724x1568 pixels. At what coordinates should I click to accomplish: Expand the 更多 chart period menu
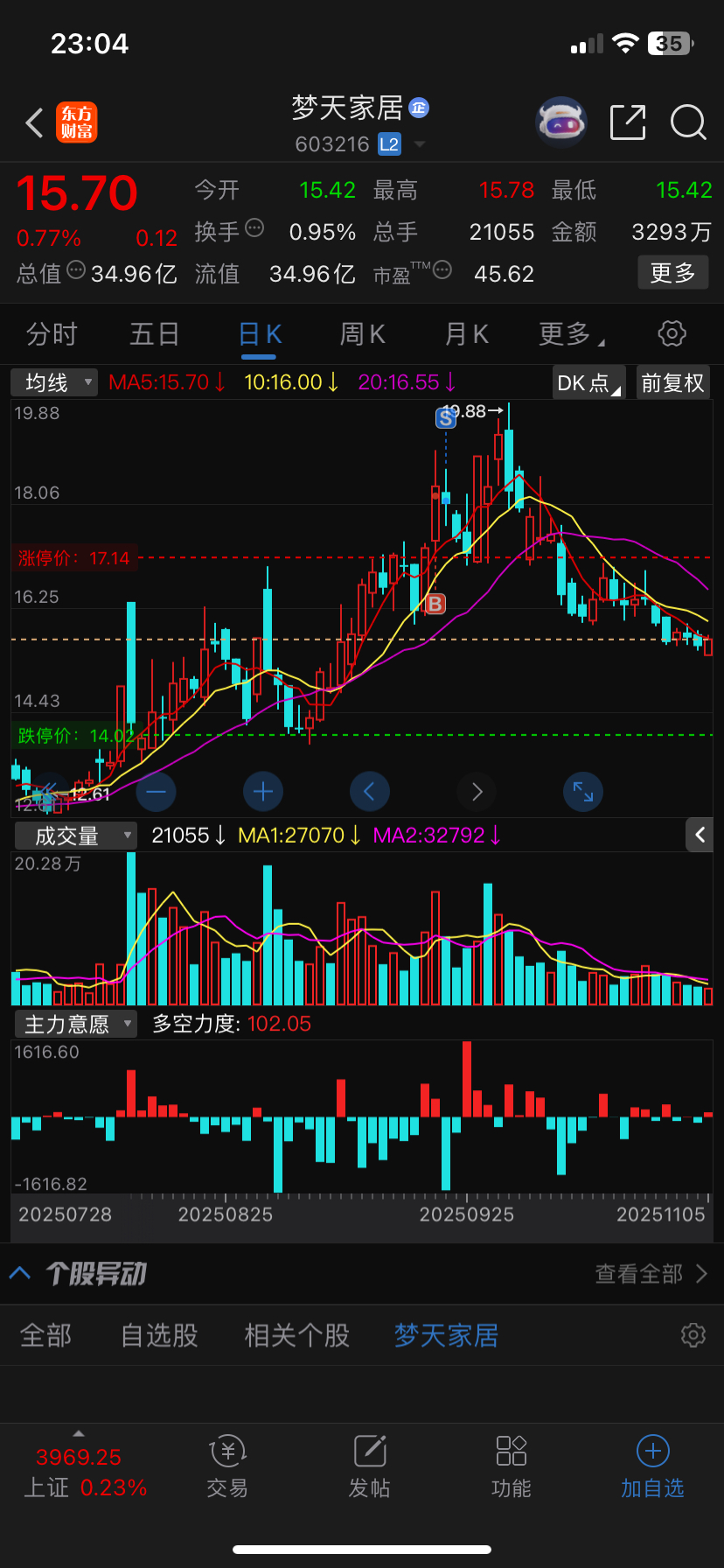(x=572, y=333)
